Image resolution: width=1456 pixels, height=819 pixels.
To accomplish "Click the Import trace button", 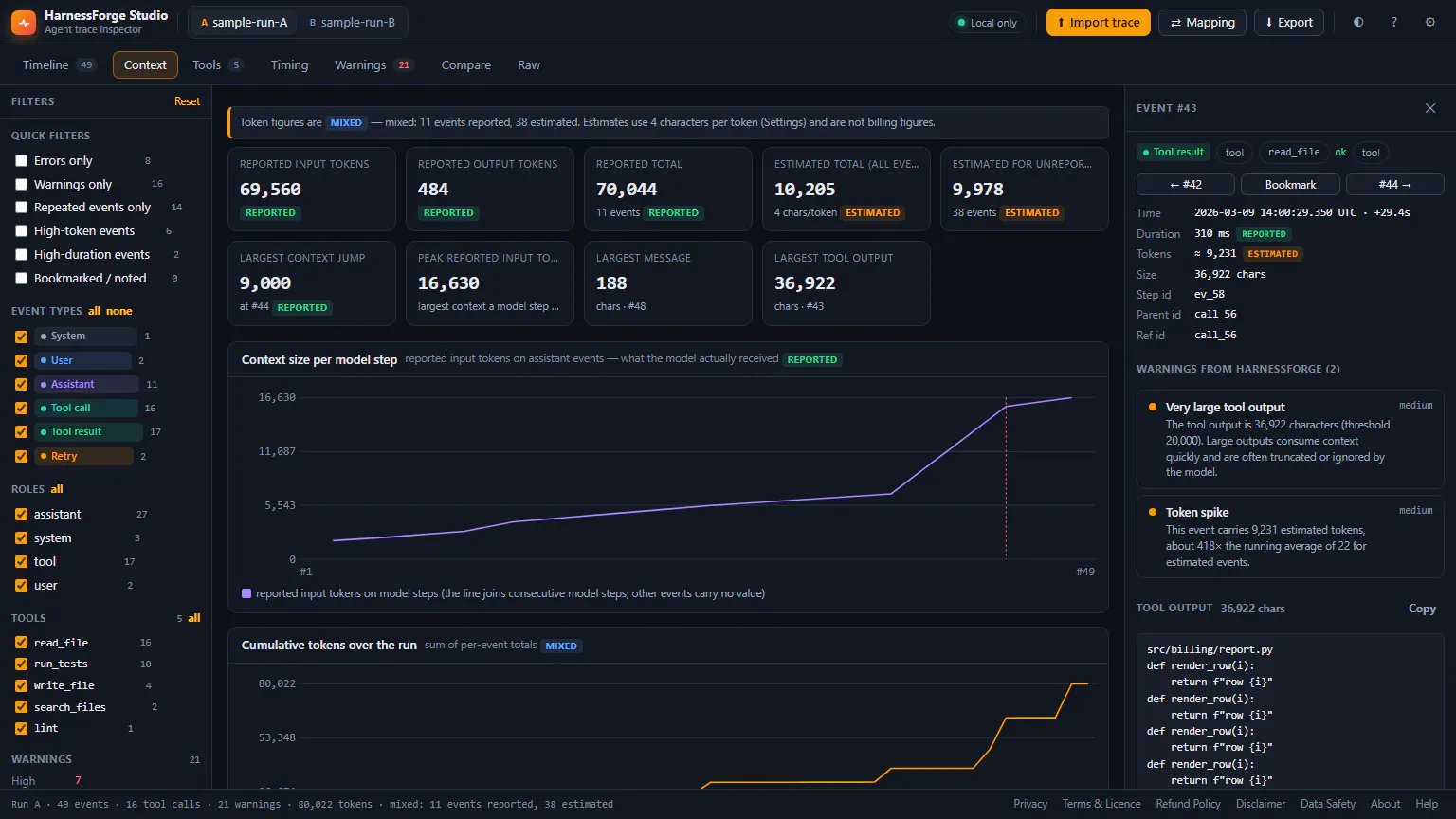I will point(1099,22).
